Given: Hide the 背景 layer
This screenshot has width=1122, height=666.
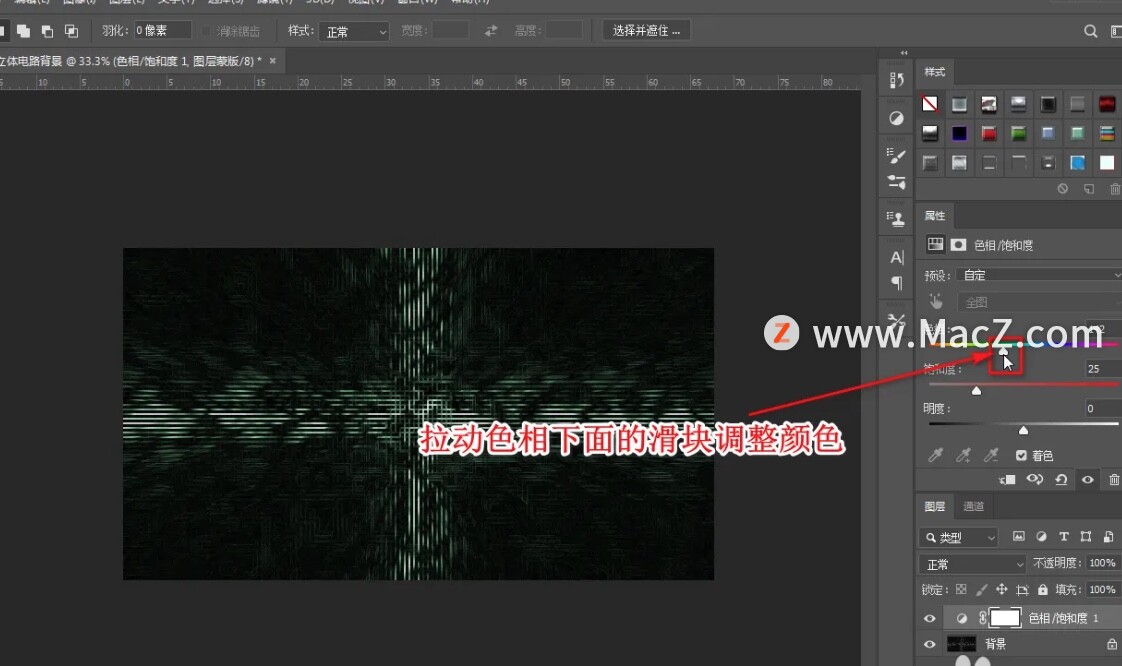Looking at the screenshot, I should [930, 645].
